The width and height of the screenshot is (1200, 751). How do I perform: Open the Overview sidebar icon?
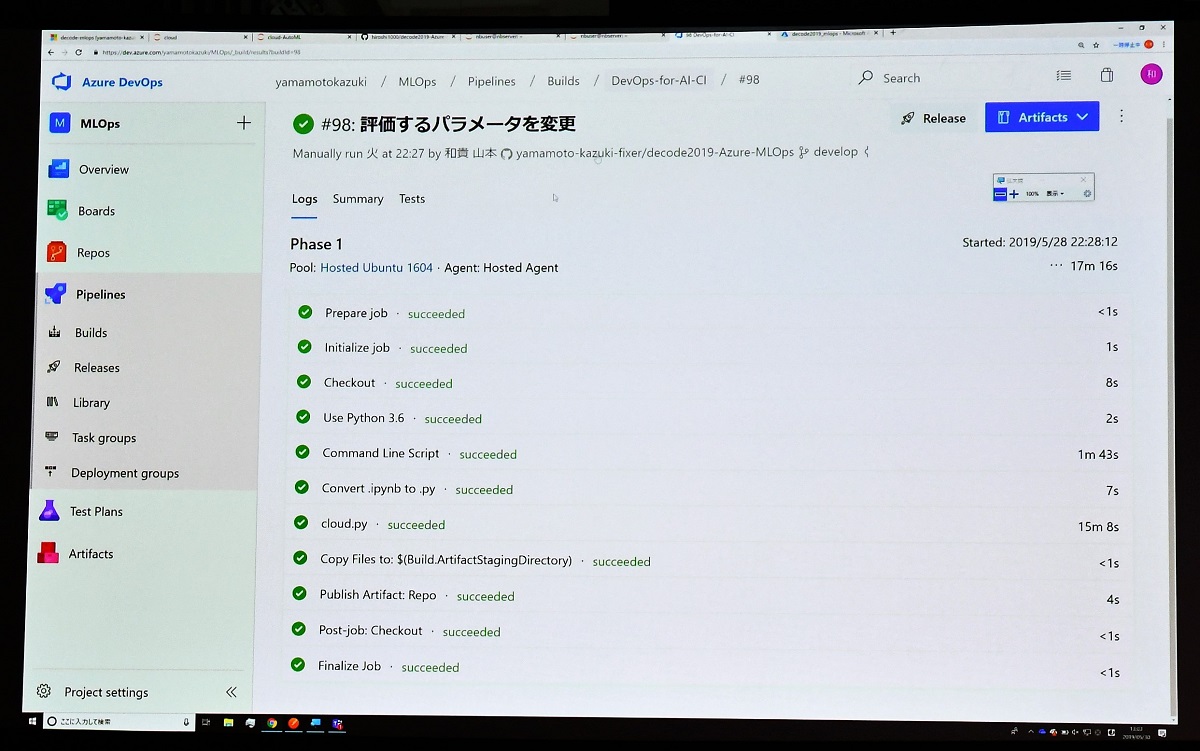(59, 169)
